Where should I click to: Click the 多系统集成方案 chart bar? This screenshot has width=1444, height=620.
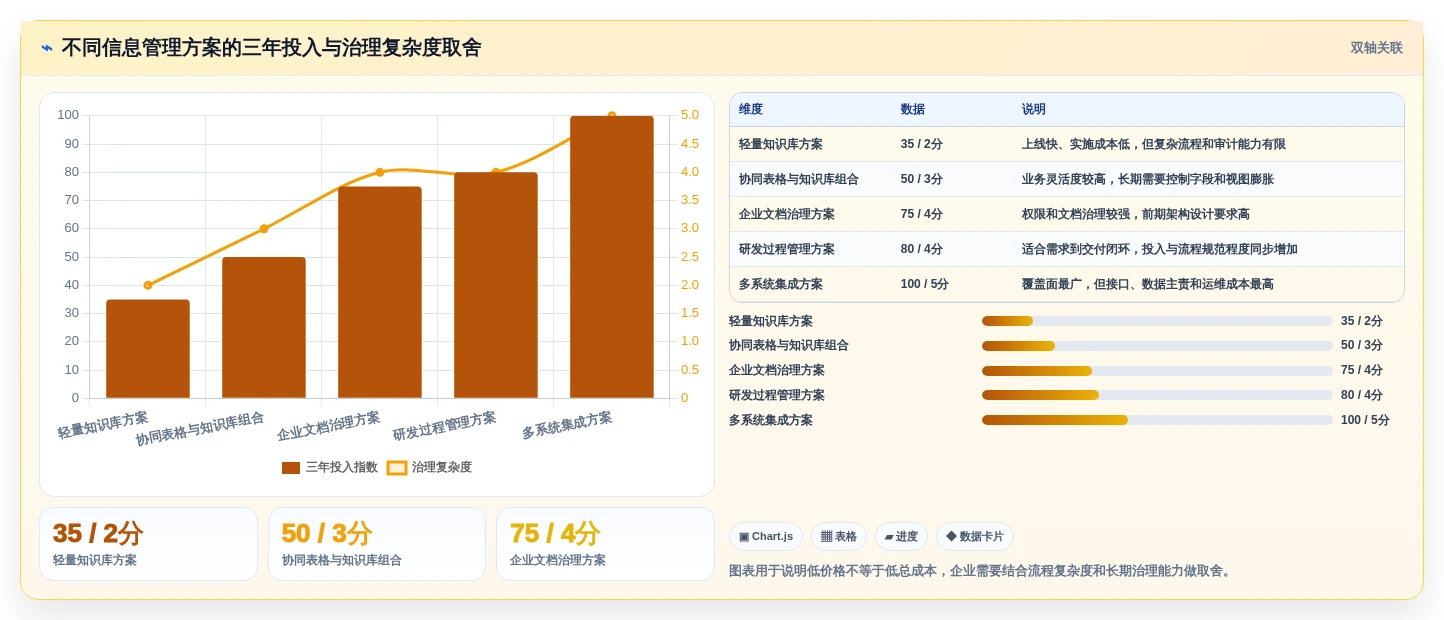click(x=612, y=257)
